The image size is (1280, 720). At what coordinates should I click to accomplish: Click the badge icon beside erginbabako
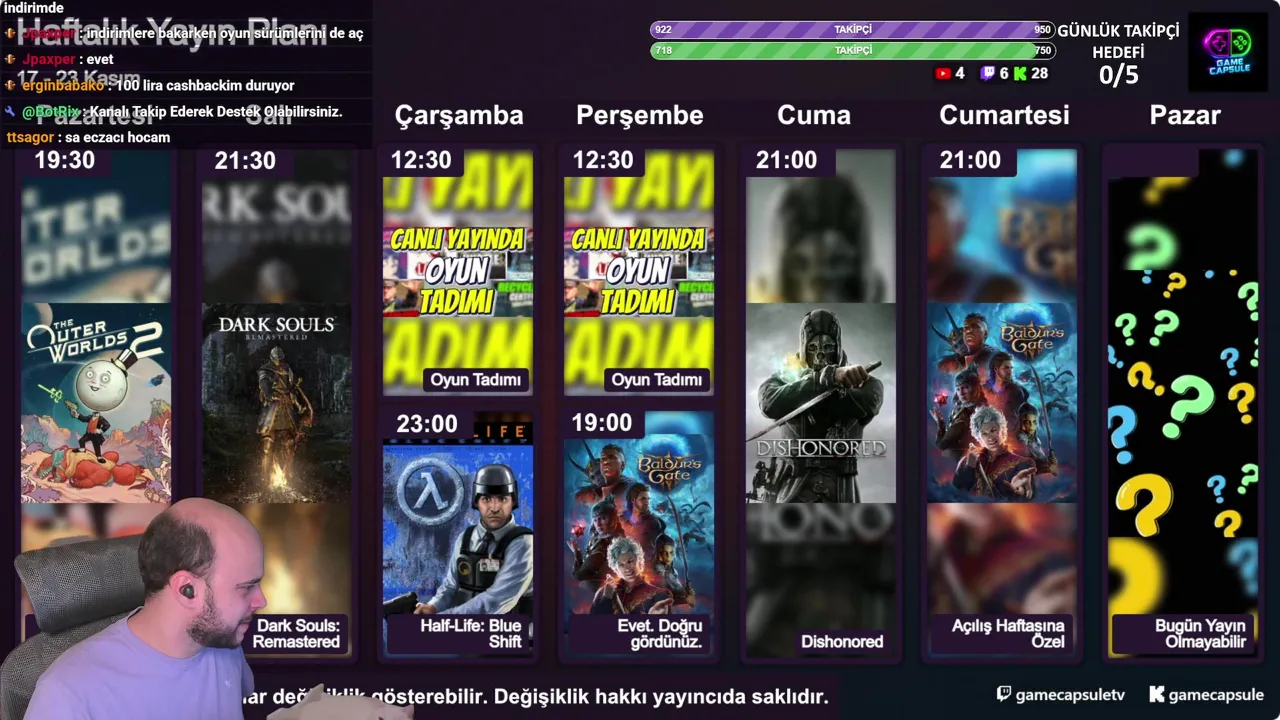pyautogui.click(x=10, y=86)
